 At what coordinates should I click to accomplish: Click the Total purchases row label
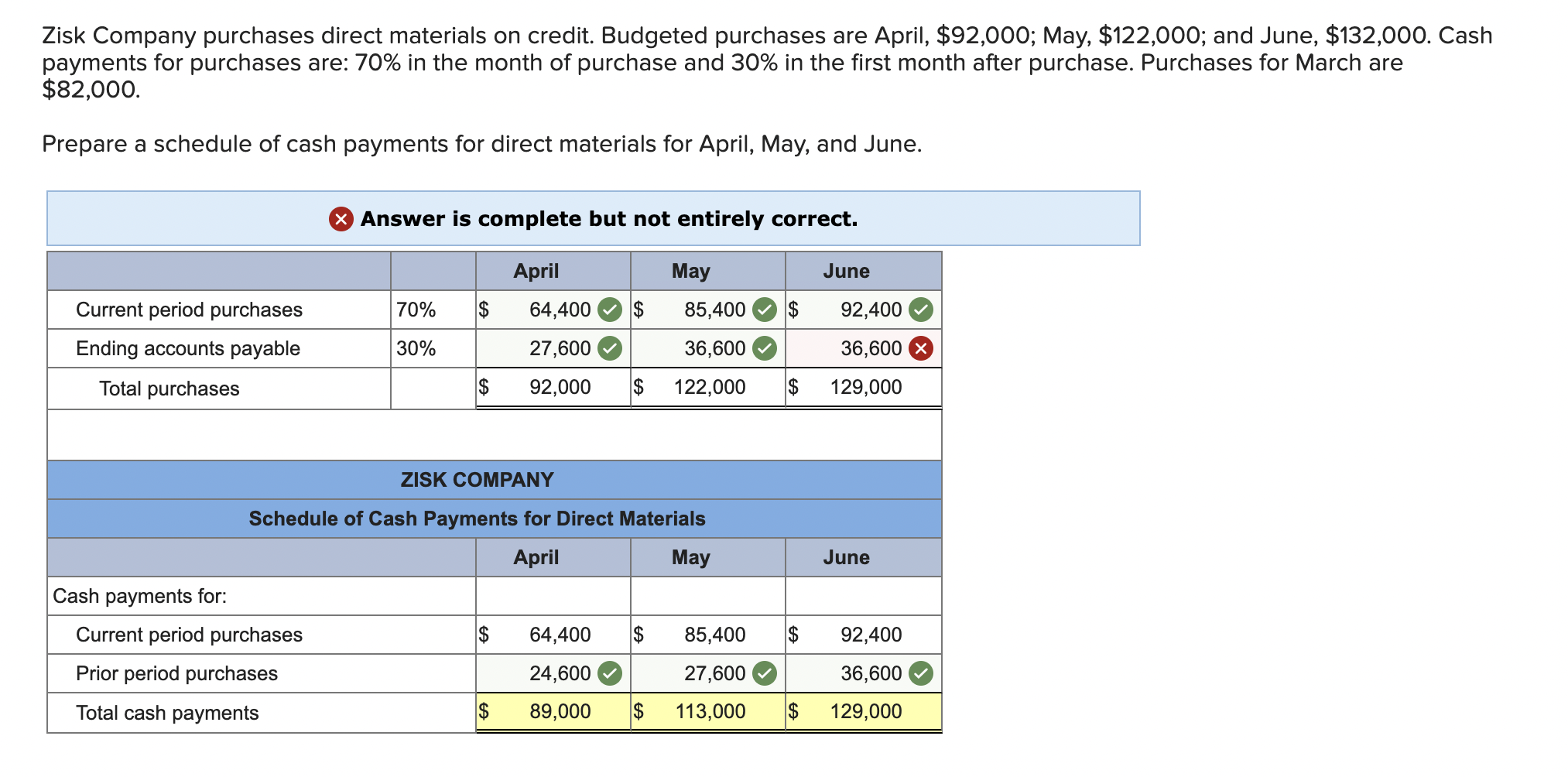[x=169, y=388]
